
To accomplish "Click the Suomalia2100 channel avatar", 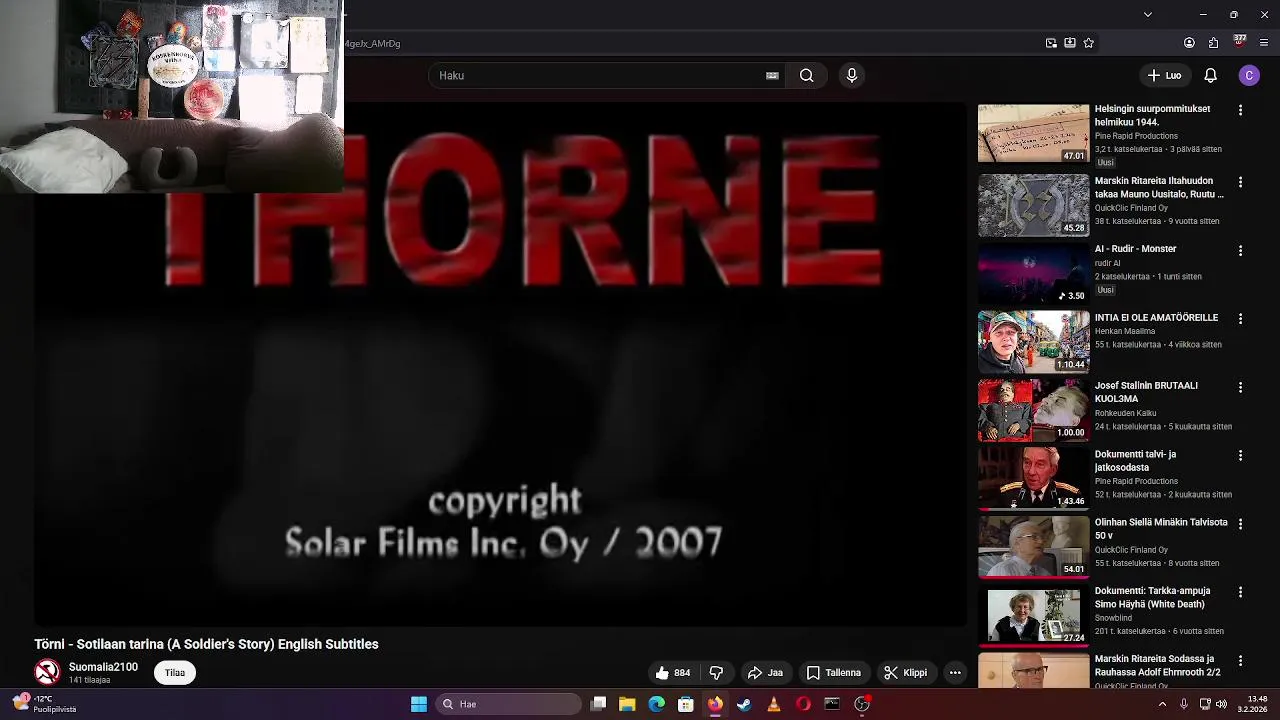I will 47,672.
